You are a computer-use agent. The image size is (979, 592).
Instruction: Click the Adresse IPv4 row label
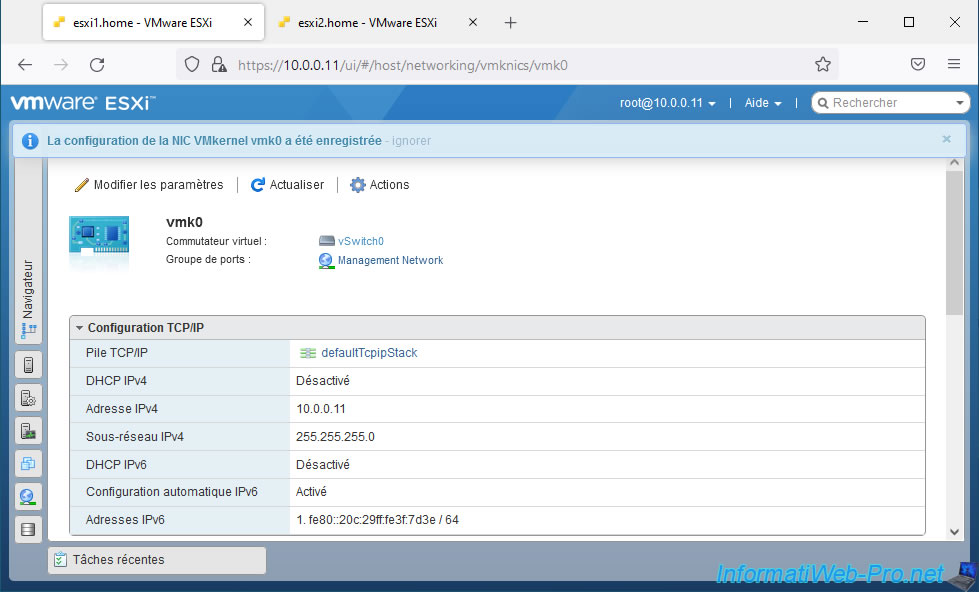[122, 409]
